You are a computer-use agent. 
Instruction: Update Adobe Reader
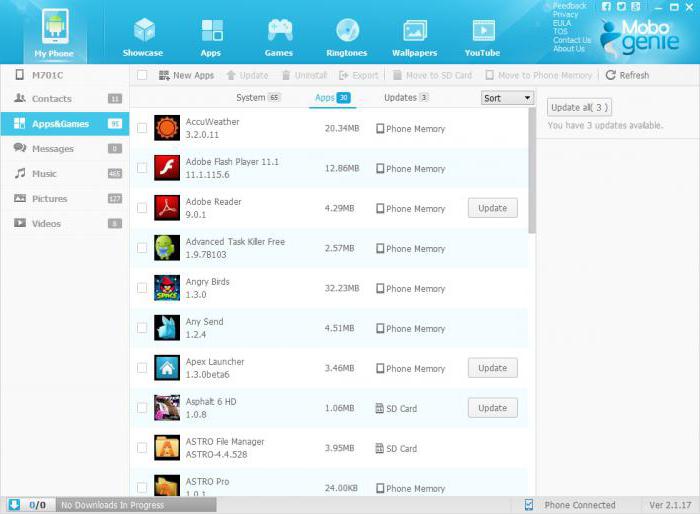click(x=492, y=208)
